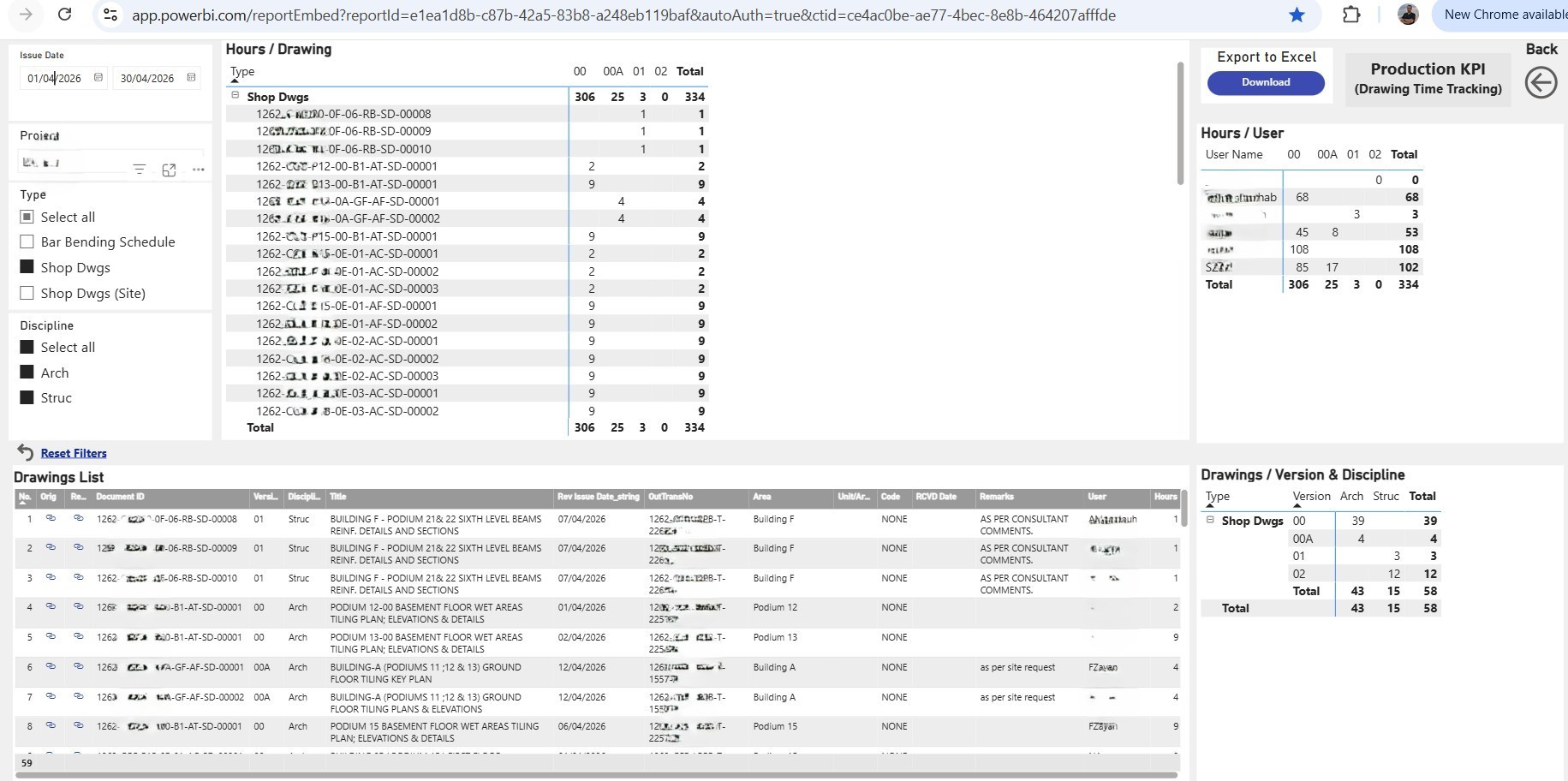This screenshot has height=781, width=1568.
Task: Open More options menu on the Project slicer
Action: [x=199, y=169]
